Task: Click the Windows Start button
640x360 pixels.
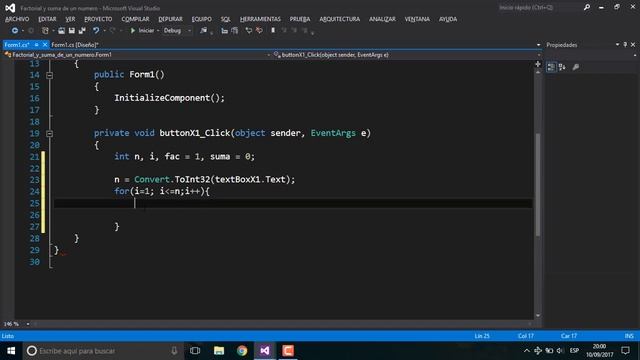Action: point(11,351)
